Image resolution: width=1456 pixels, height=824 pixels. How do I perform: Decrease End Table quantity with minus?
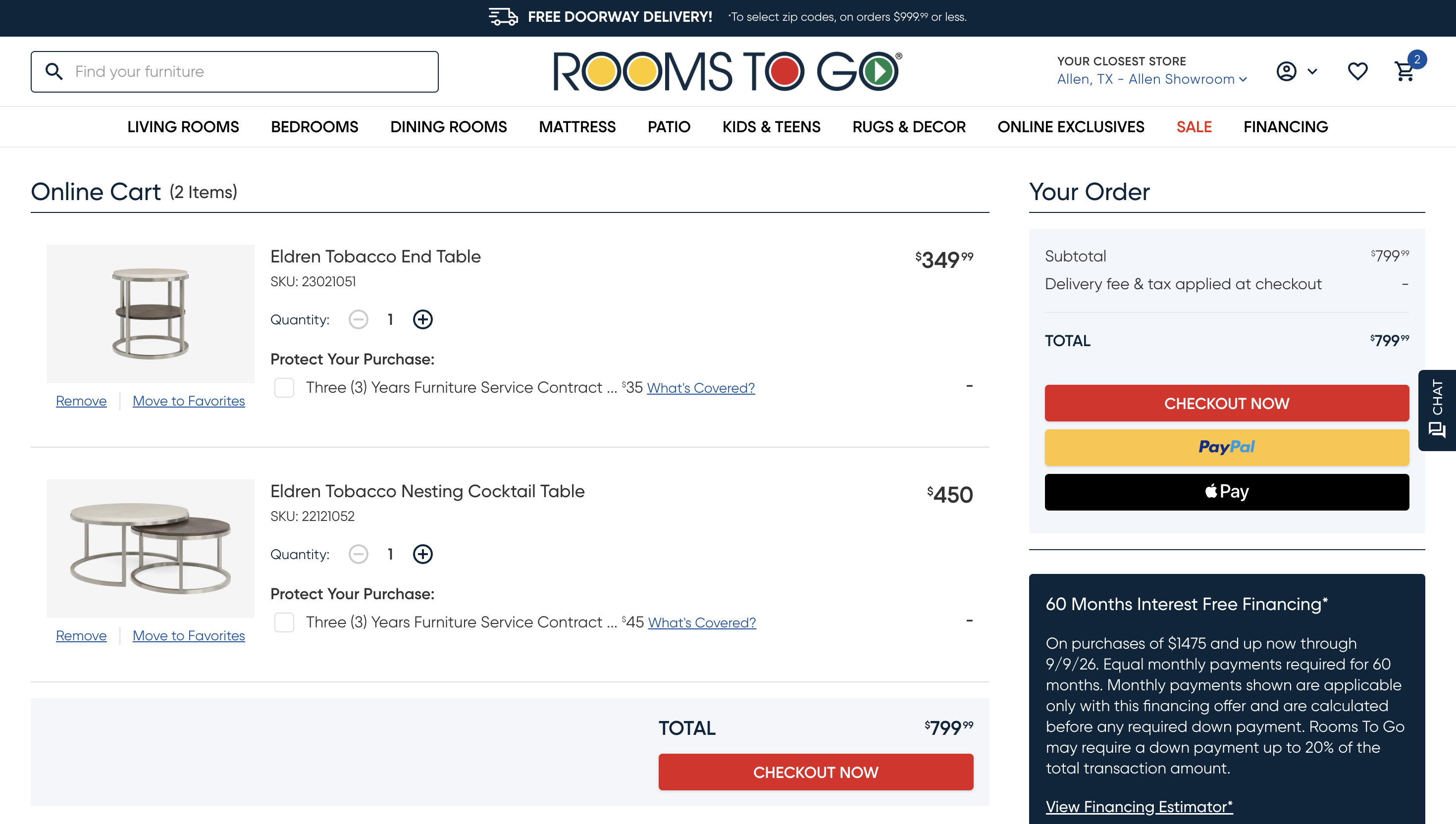[358, 320]
